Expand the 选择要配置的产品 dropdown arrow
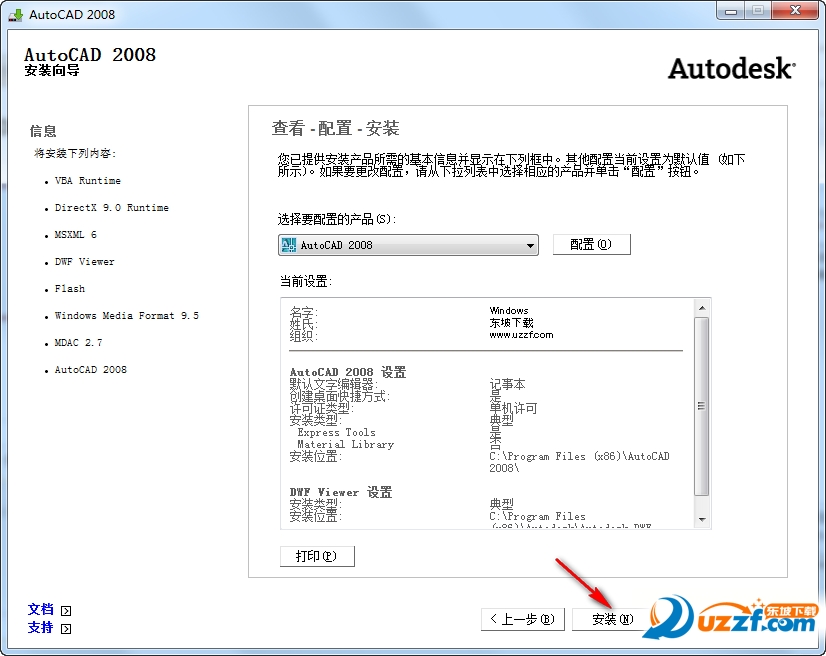Image resolution: width=826 pixels, height=656 pixels. click(x=530, y=245)
